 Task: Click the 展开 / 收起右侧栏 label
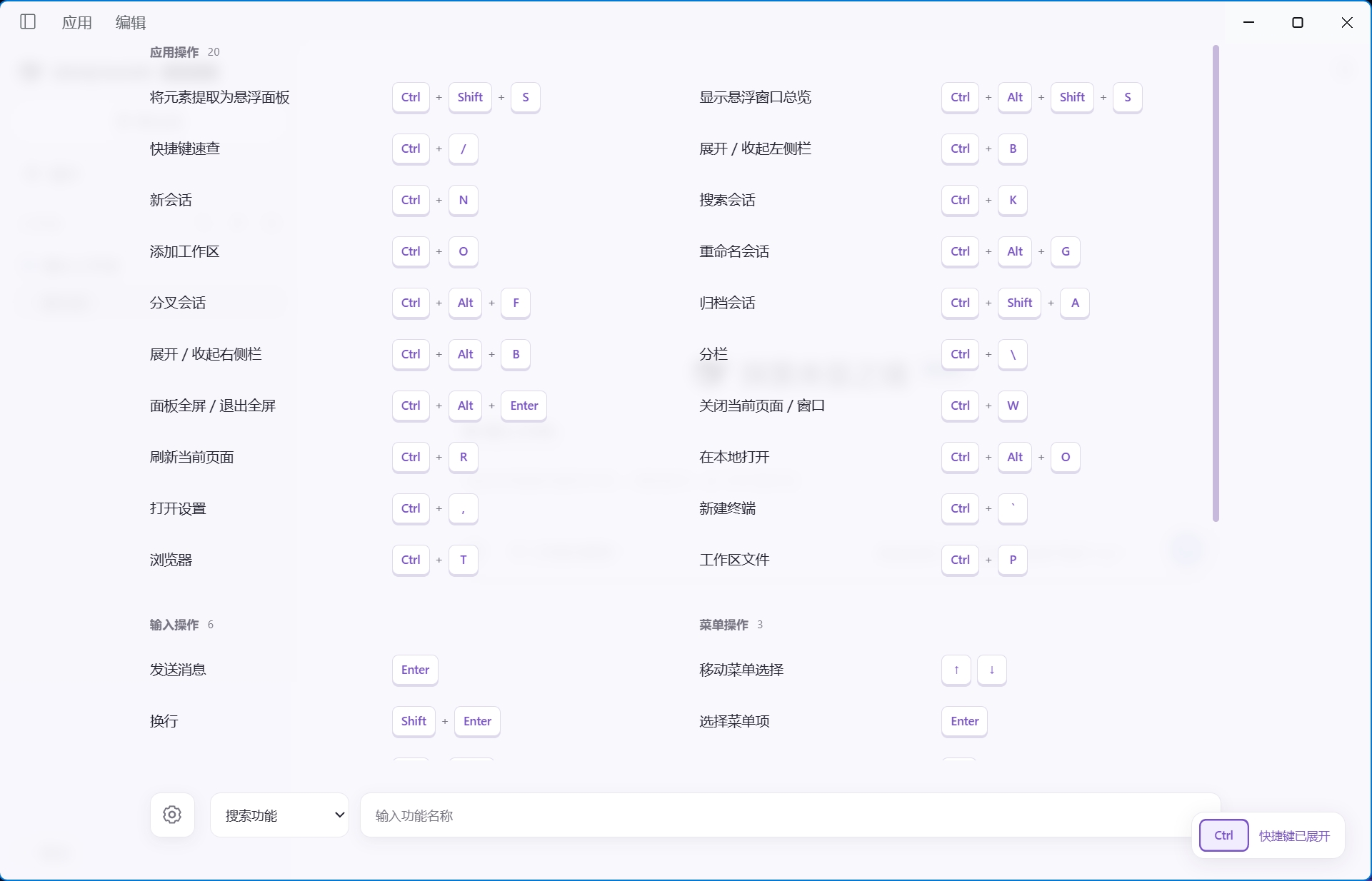pos(206,354)
